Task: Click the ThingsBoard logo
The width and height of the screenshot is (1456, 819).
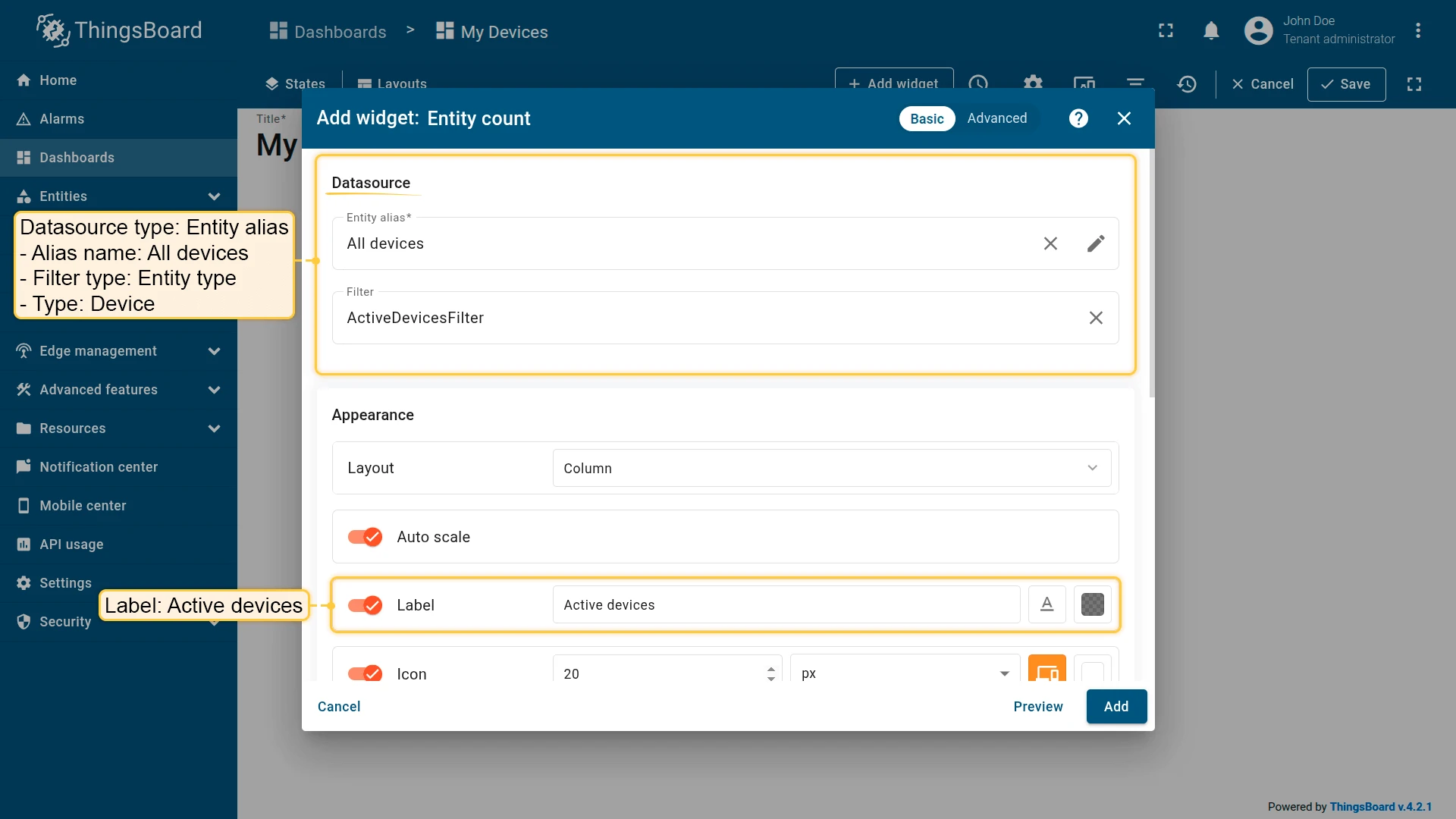Action: point(119,30)
